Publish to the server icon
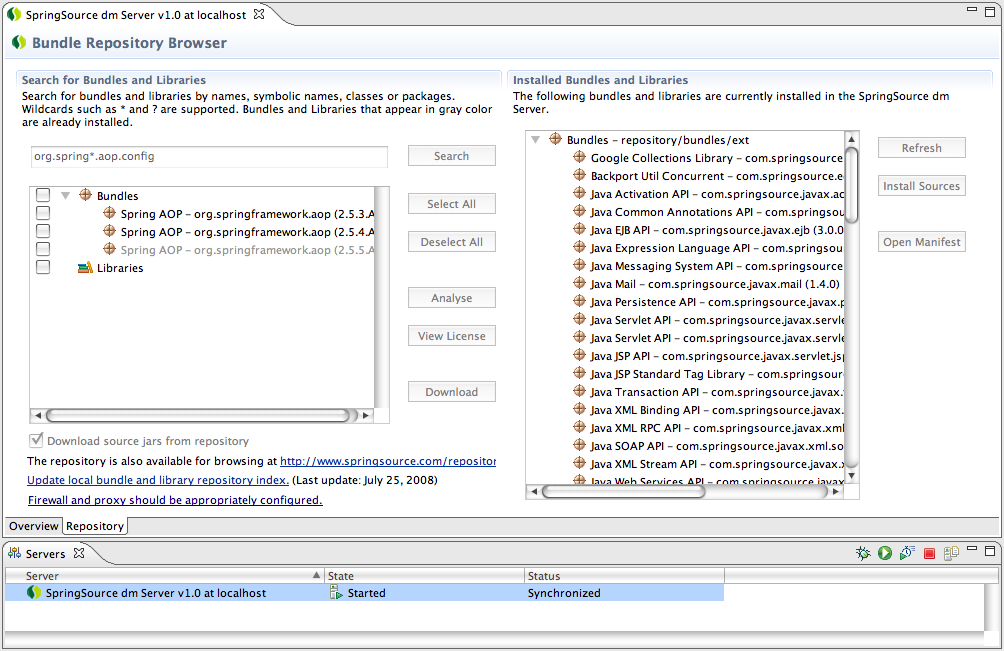Image resolution: width=1004 pixels, height=651 pixels. click(x=951, y=553)
